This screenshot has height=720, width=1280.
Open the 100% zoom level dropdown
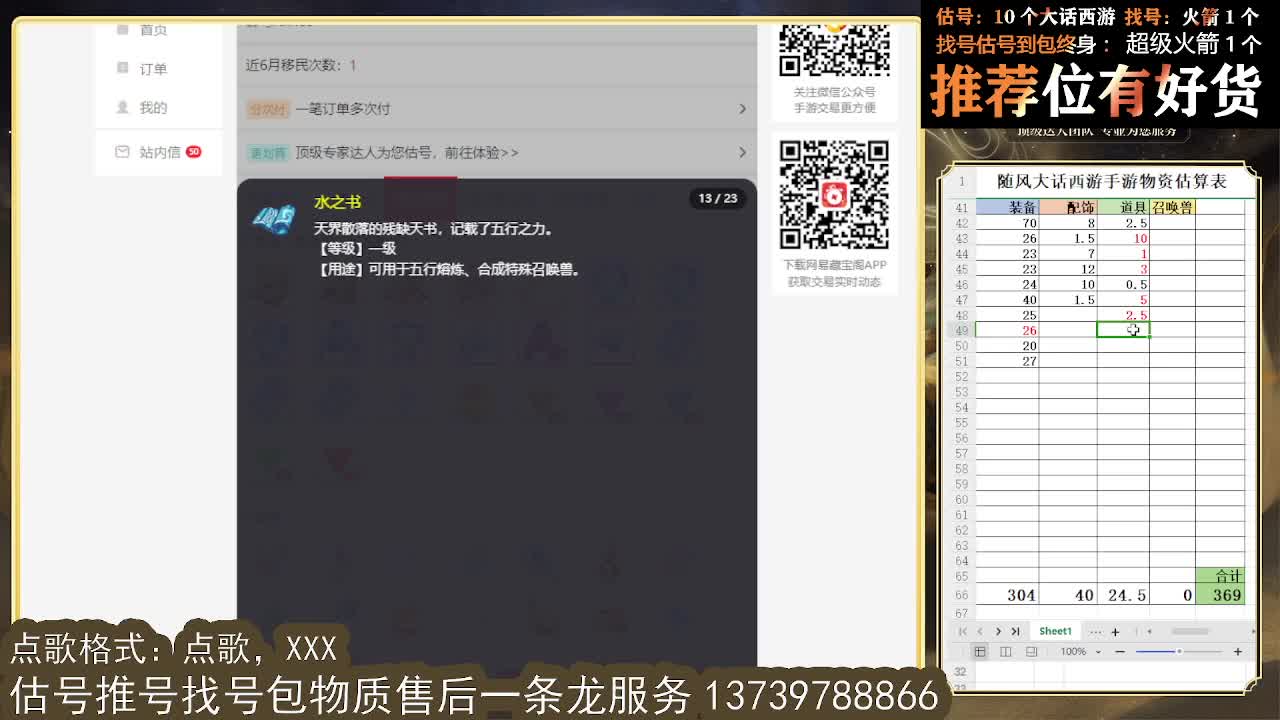(1076, 651)
